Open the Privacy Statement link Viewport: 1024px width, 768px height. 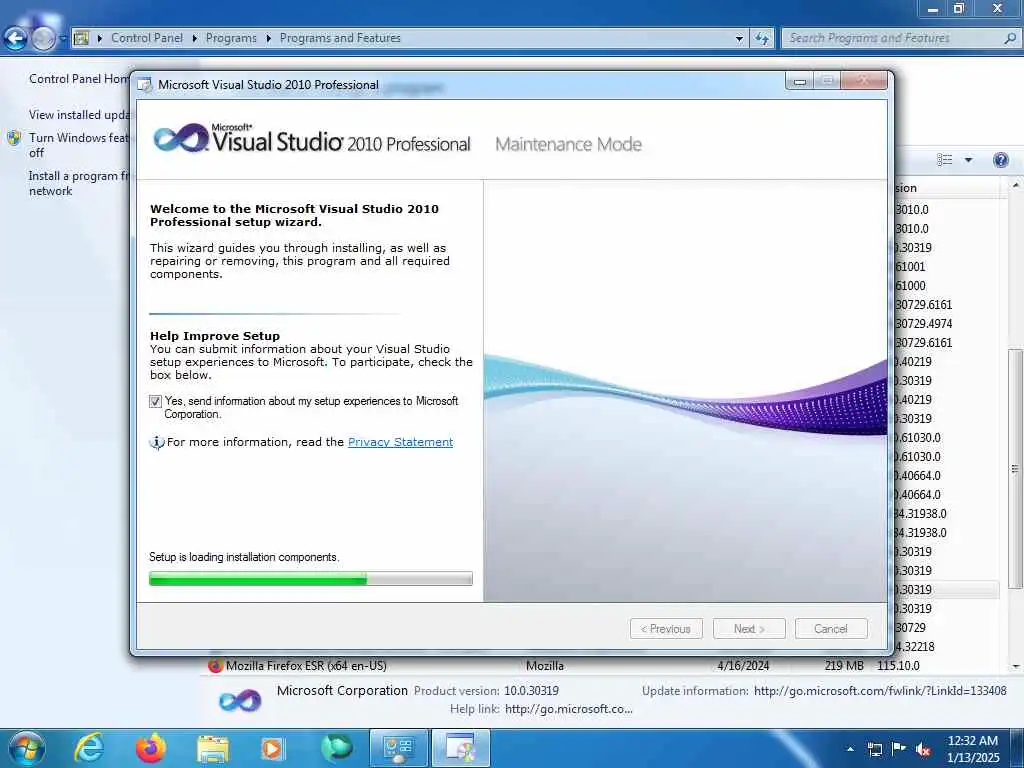(400, 442)
